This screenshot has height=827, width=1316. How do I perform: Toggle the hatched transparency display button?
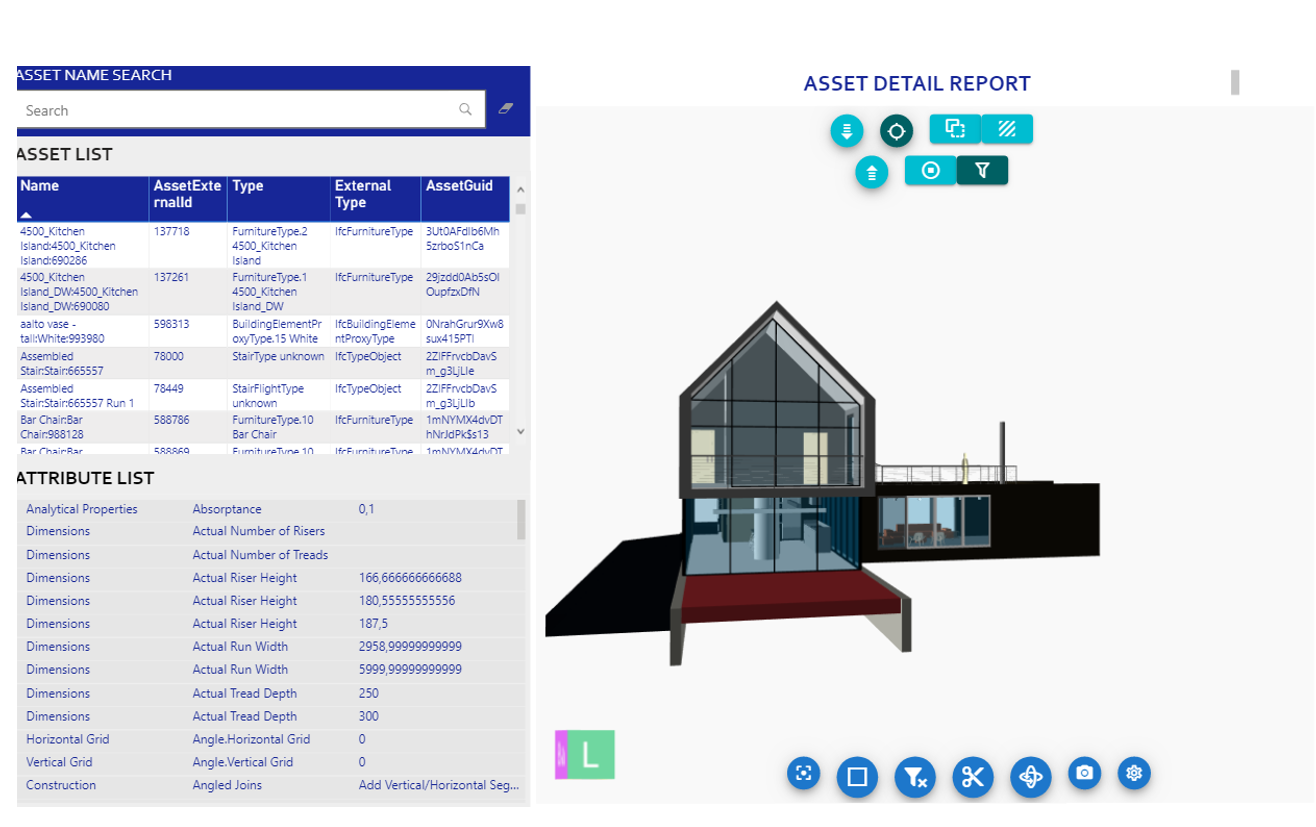pyautogui.click(x=1006, y=129)
